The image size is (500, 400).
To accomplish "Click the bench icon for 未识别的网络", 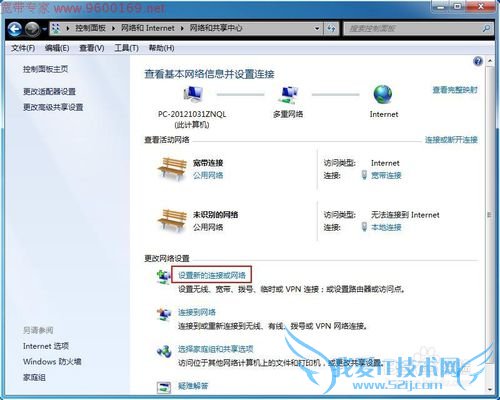I will 172,220.
